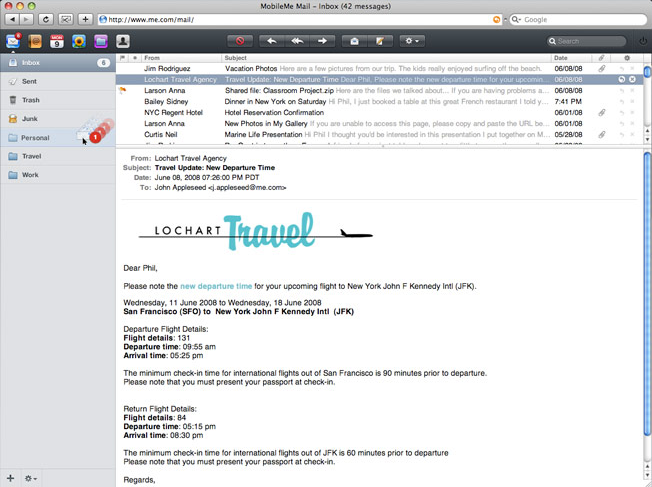Click the message body scroll-down arrow
This screenshot has height=487, width=652.
pos(647,475)
